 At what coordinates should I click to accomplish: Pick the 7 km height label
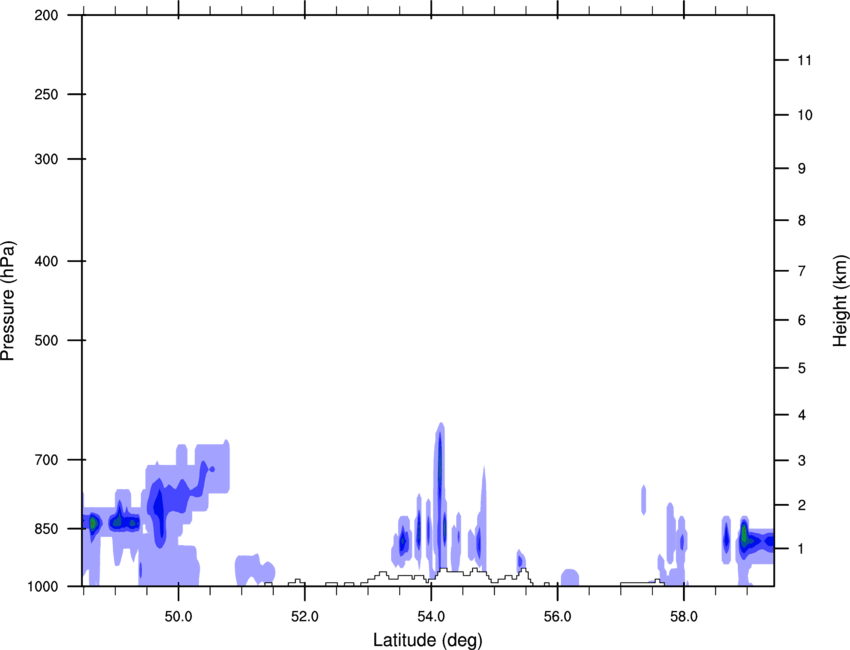[x=802, y=271]
